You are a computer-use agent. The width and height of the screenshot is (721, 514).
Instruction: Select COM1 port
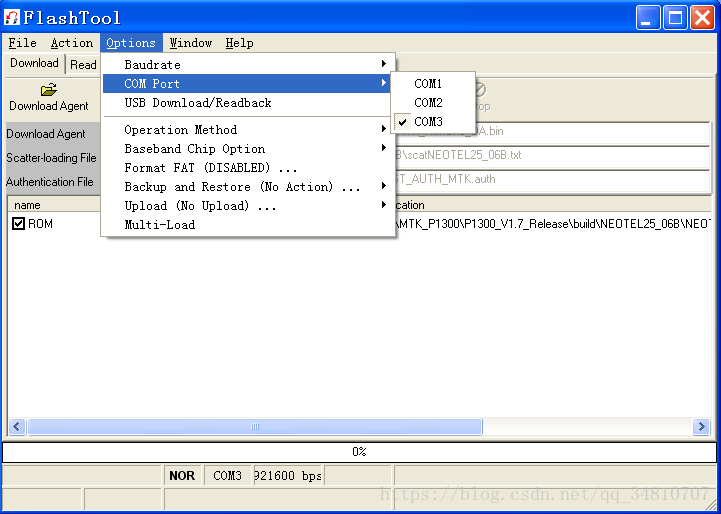coord(433,84)
